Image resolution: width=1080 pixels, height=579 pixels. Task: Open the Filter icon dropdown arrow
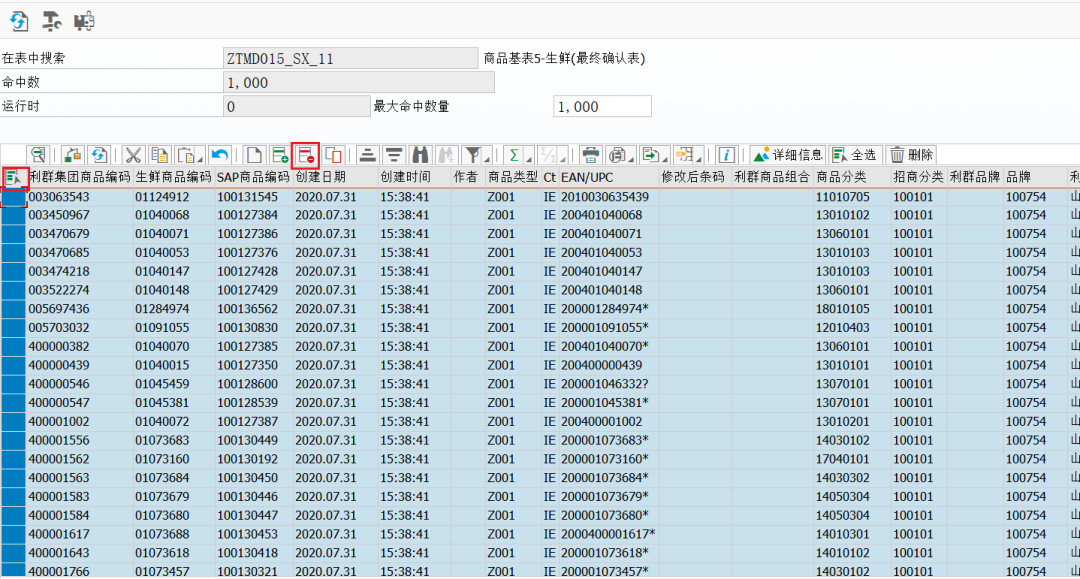pyautogui.click(x=487, y=159)
